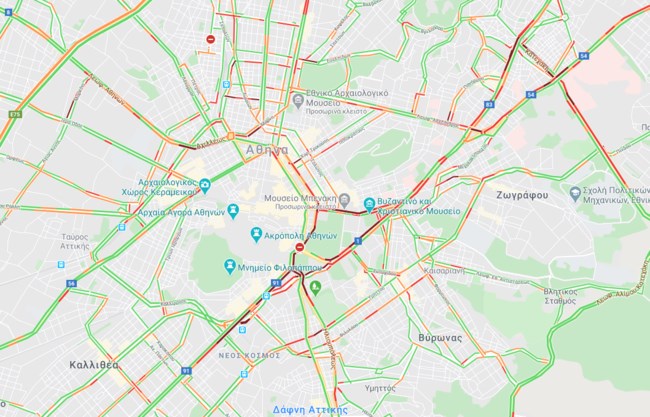Click the School of Civil Engineering marker
650x417 pixels.
pos(575,193)
